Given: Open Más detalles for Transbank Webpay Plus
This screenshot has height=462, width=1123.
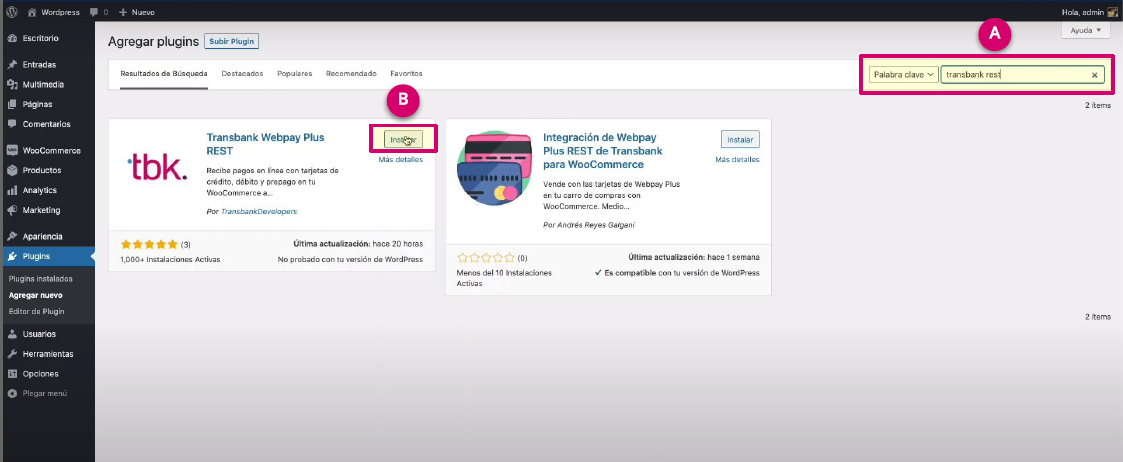Looking at the screenshot, I should coord(400,159).
